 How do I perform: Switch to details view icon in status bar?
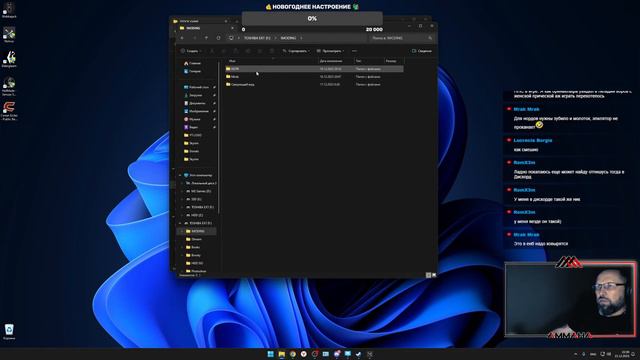[428, 275]
